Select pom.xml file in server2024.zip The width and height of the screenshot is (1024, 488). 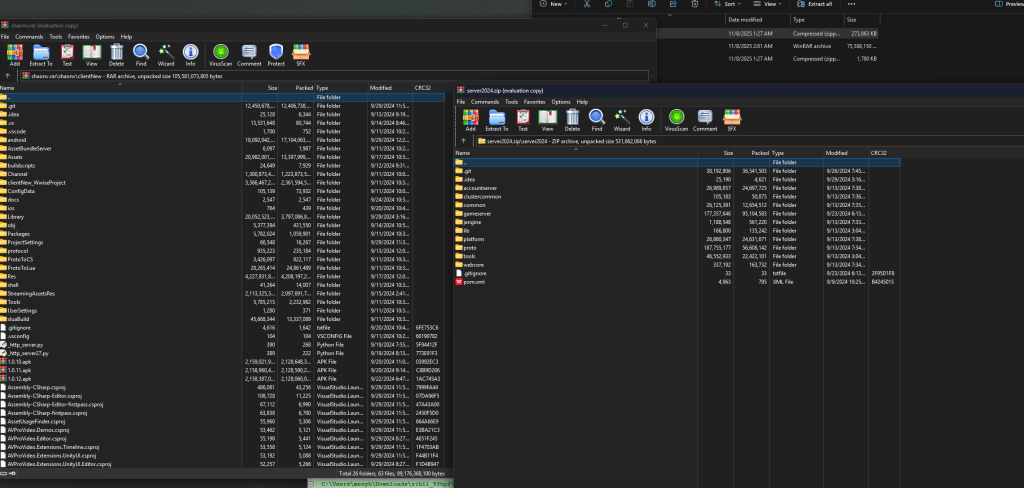click(474, 284)
